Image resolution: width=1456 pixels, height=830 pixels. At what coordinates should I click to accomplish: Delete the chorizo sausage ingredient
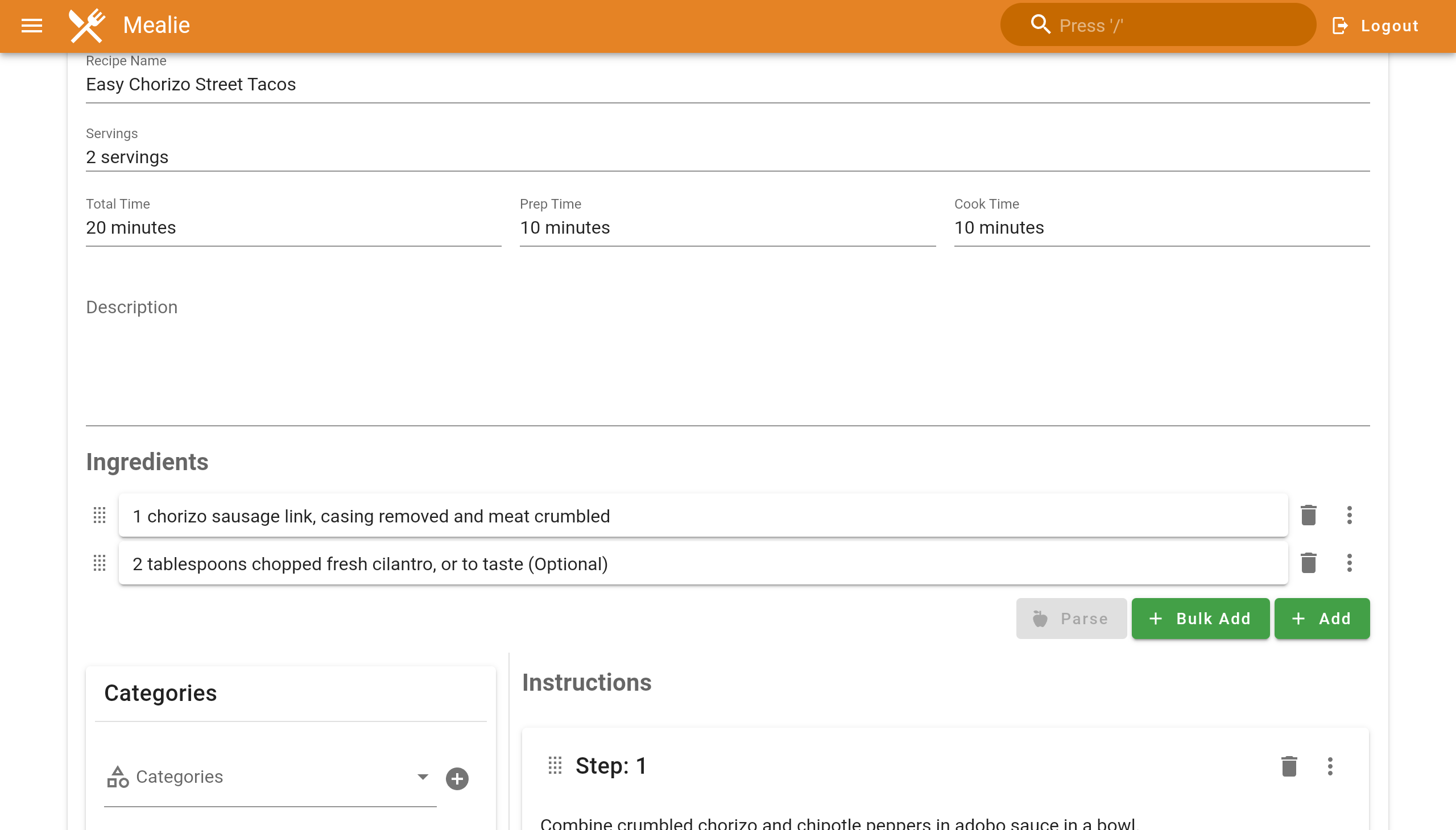point(1308,515)
